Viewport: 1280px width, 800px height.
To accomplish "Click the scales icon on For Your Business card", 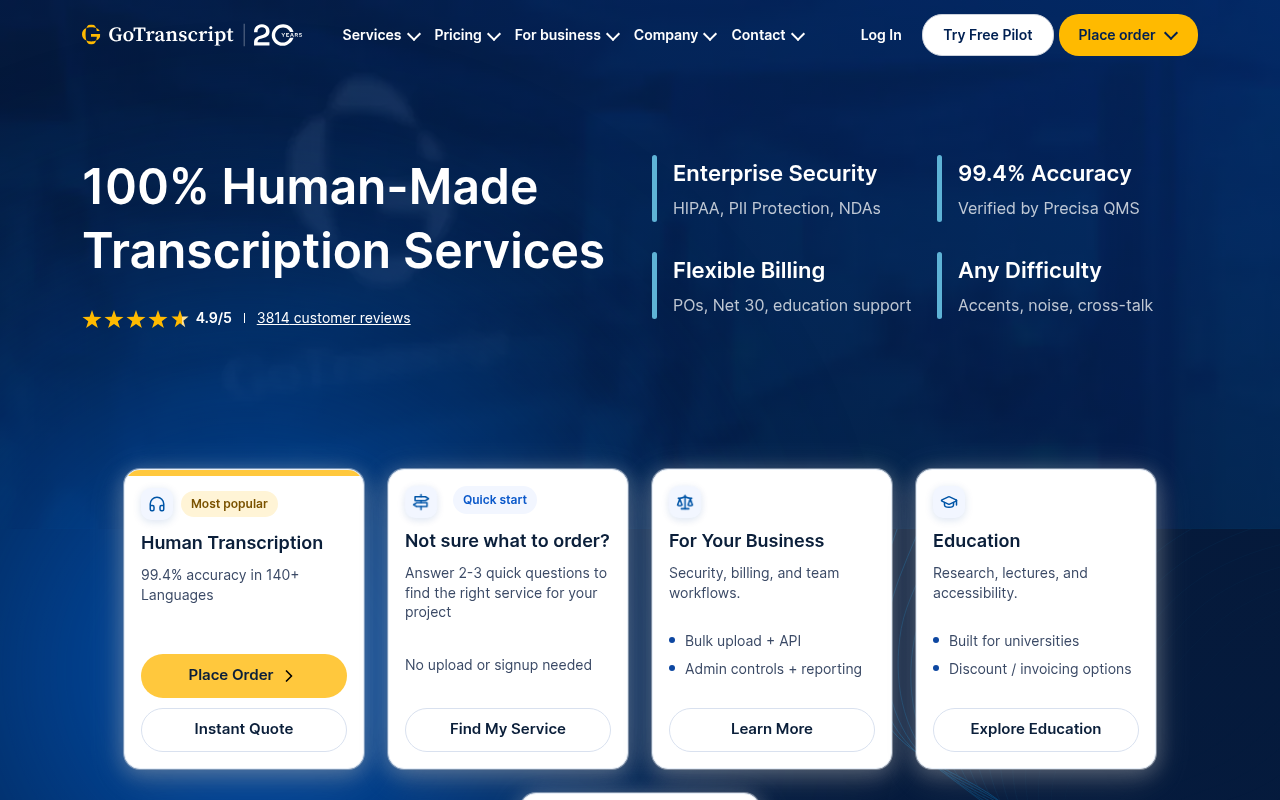I will [x=685, y=502].
